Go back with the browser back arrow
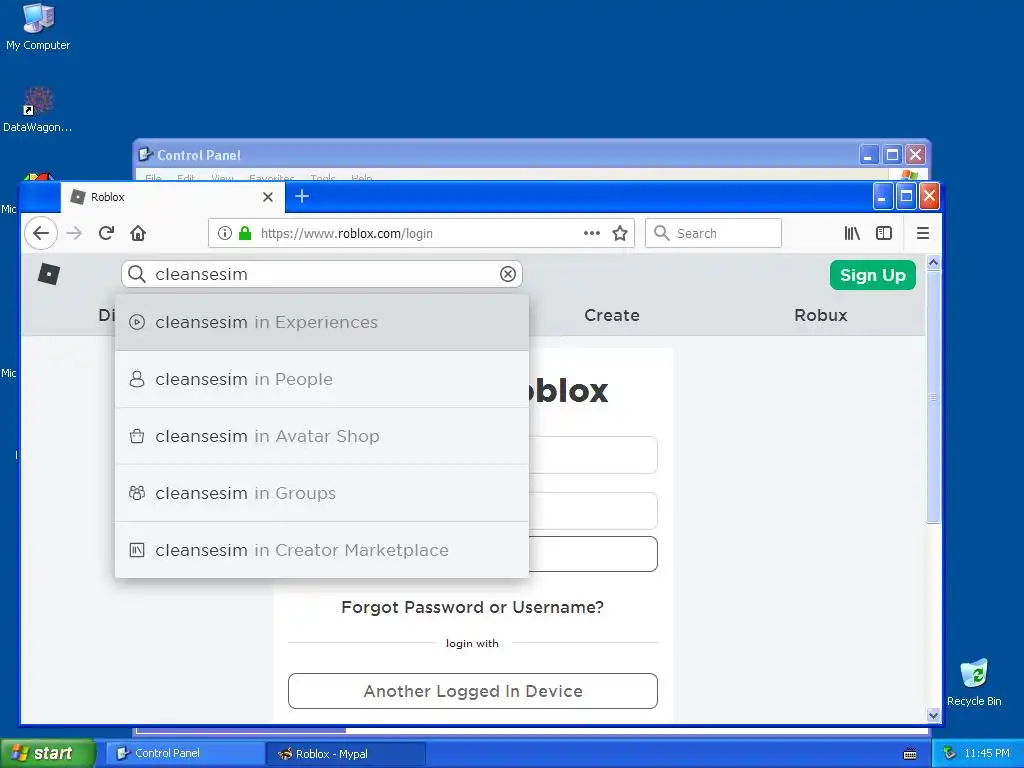 point(40,233)
